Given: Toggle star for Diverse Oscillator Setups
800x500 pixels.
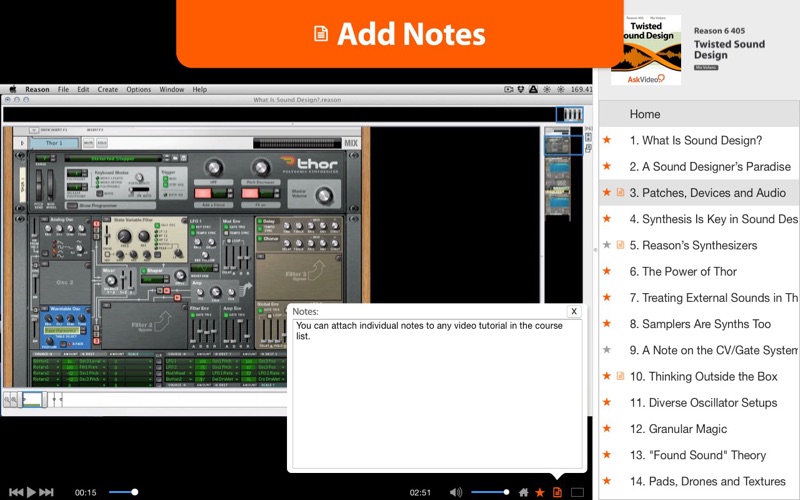Looking at the screenshot, I should point(607,403).
